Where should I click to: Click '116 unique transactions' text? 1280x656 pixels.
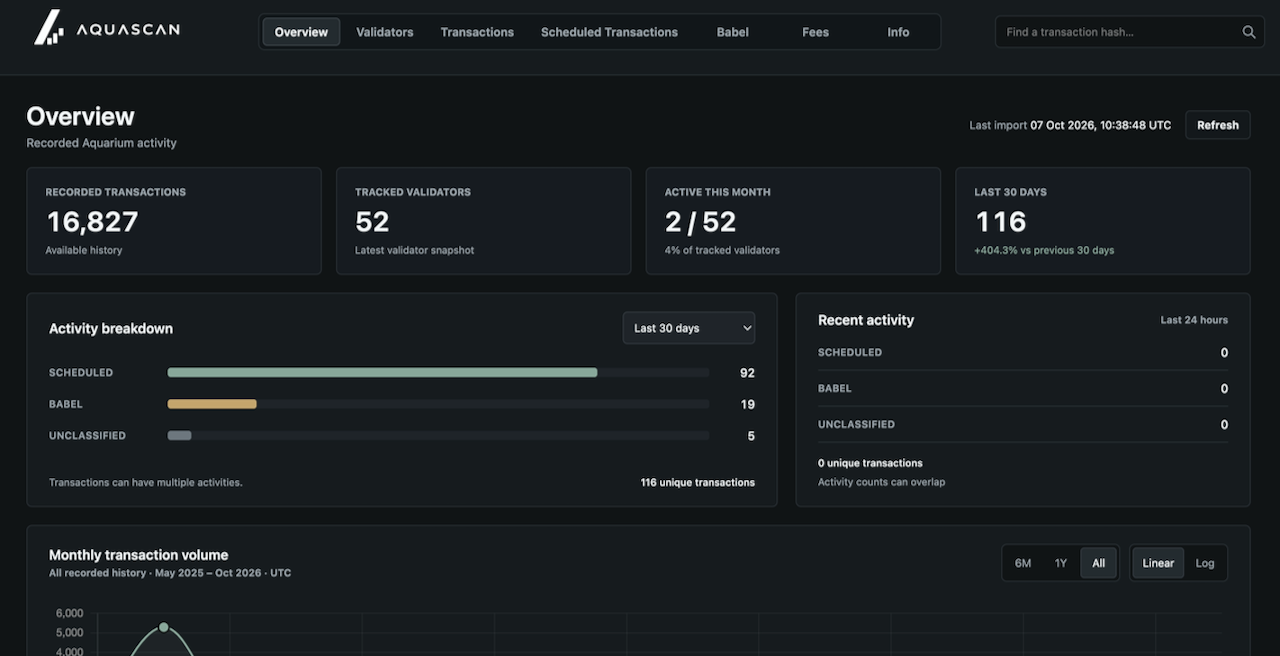coord(698,482)
